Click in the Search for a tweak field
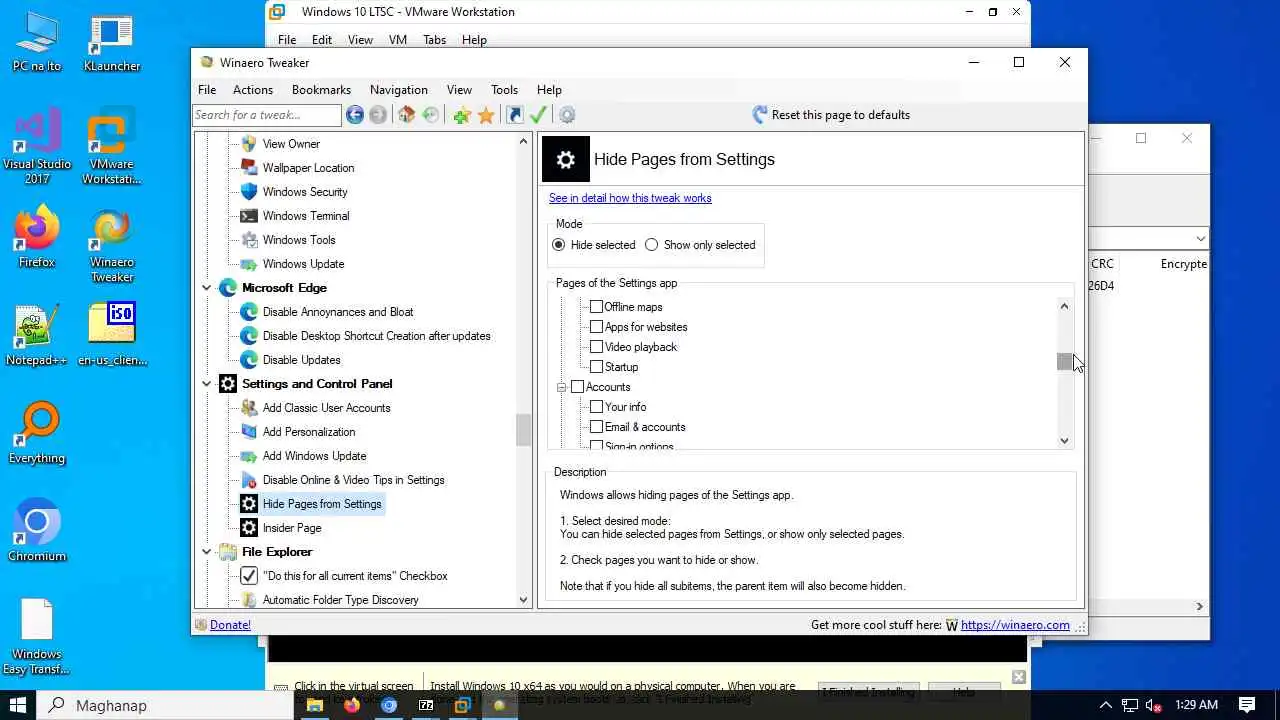 pyautogui.click(x=267, y=115)
